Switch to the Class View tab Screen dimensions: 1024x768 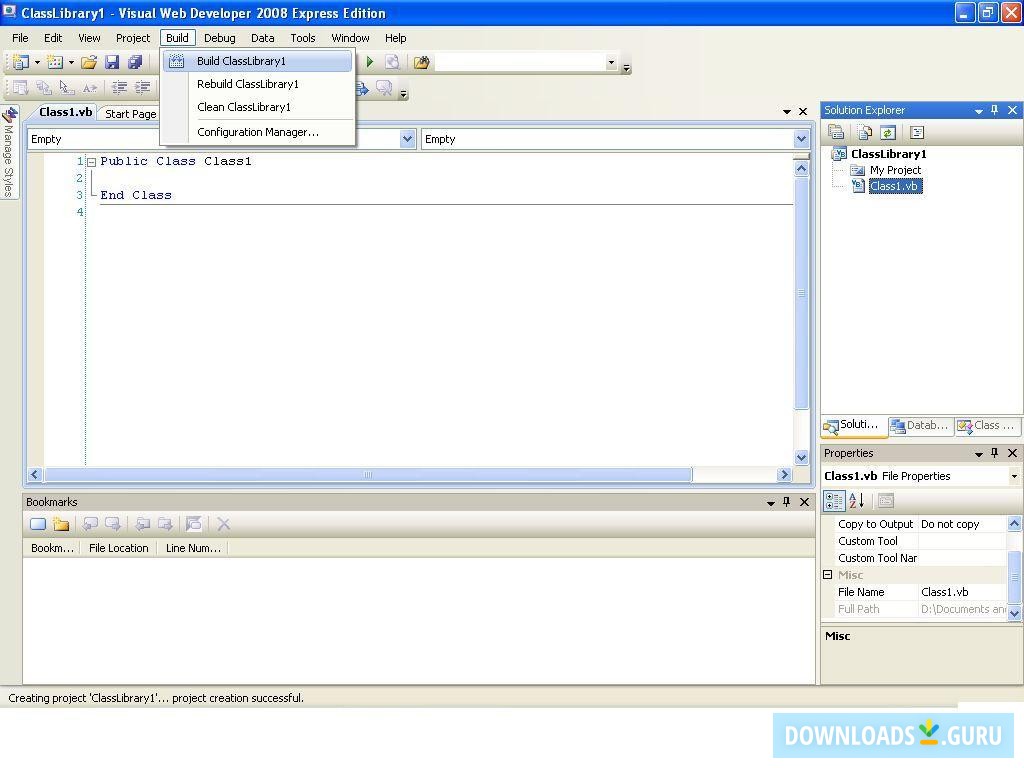987,425
